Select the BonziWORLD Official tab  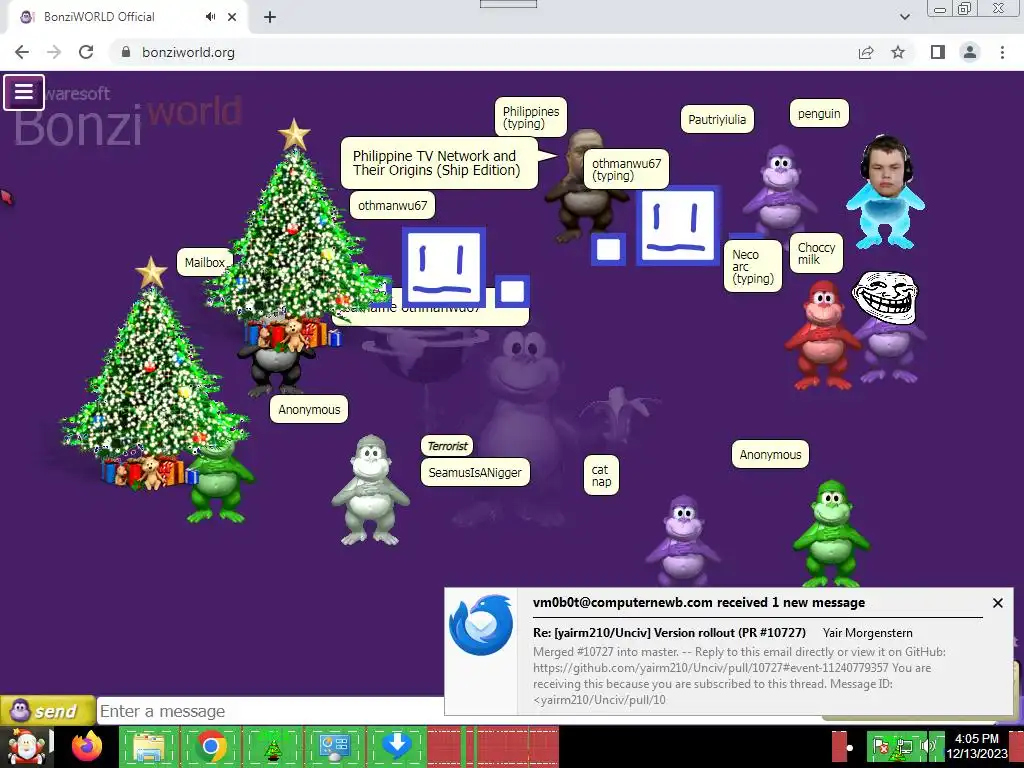pyautogui.click(x=127, y=17)
